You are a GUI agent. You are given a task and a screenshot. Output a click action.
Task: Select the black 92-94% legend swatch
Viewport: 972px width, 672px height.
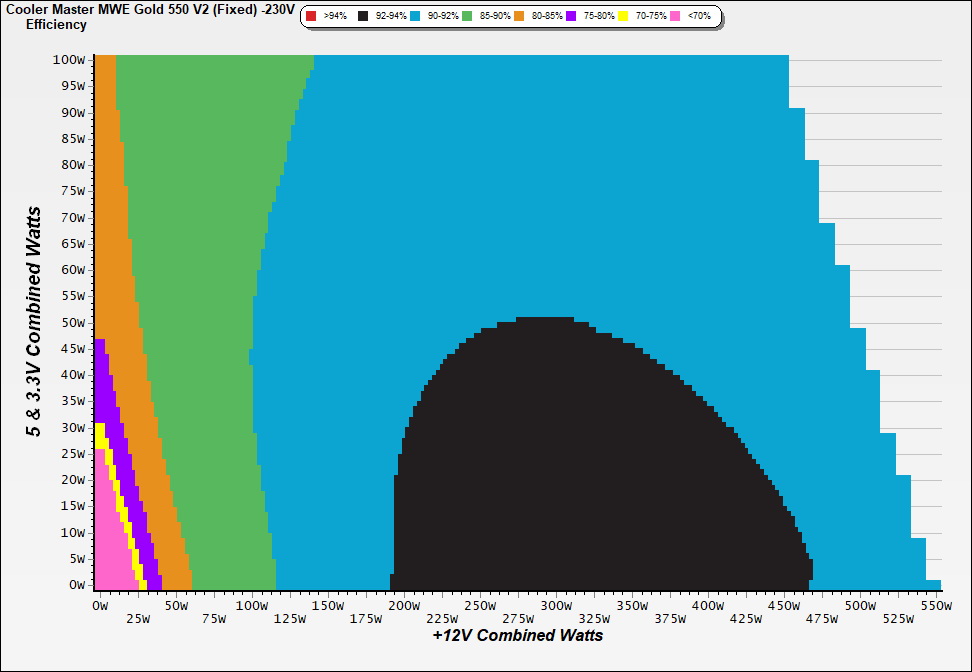363,17
